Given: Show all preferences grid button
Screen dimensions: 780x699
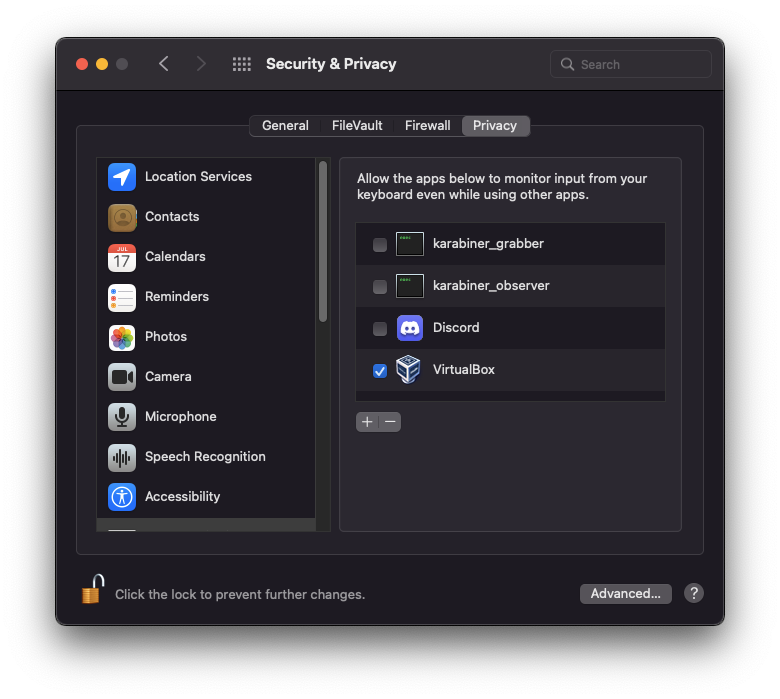Looking at the screenshot, I should coord(242,64).
